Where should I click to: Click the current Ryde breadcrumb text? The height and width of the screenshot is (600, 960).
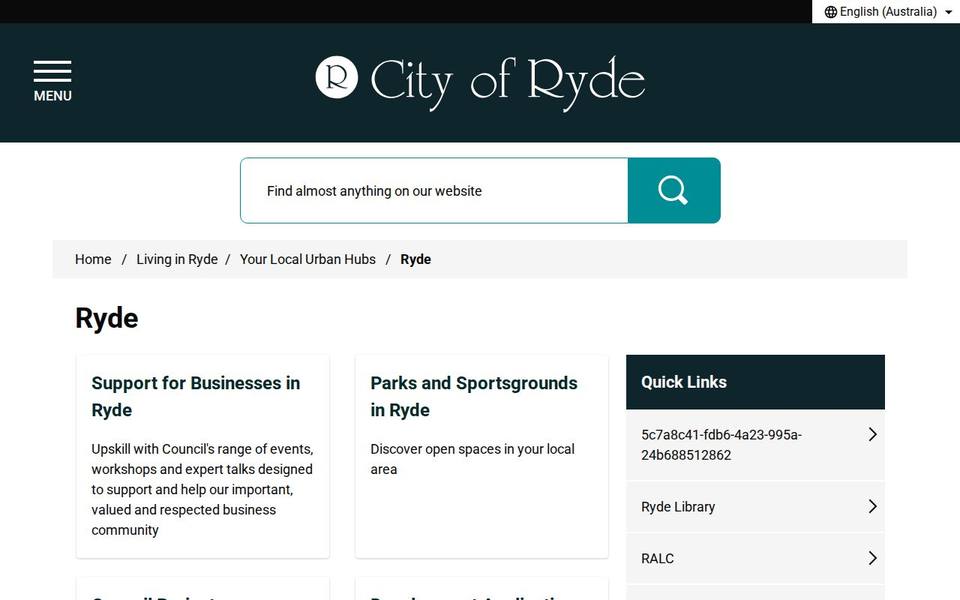point(416,260)
